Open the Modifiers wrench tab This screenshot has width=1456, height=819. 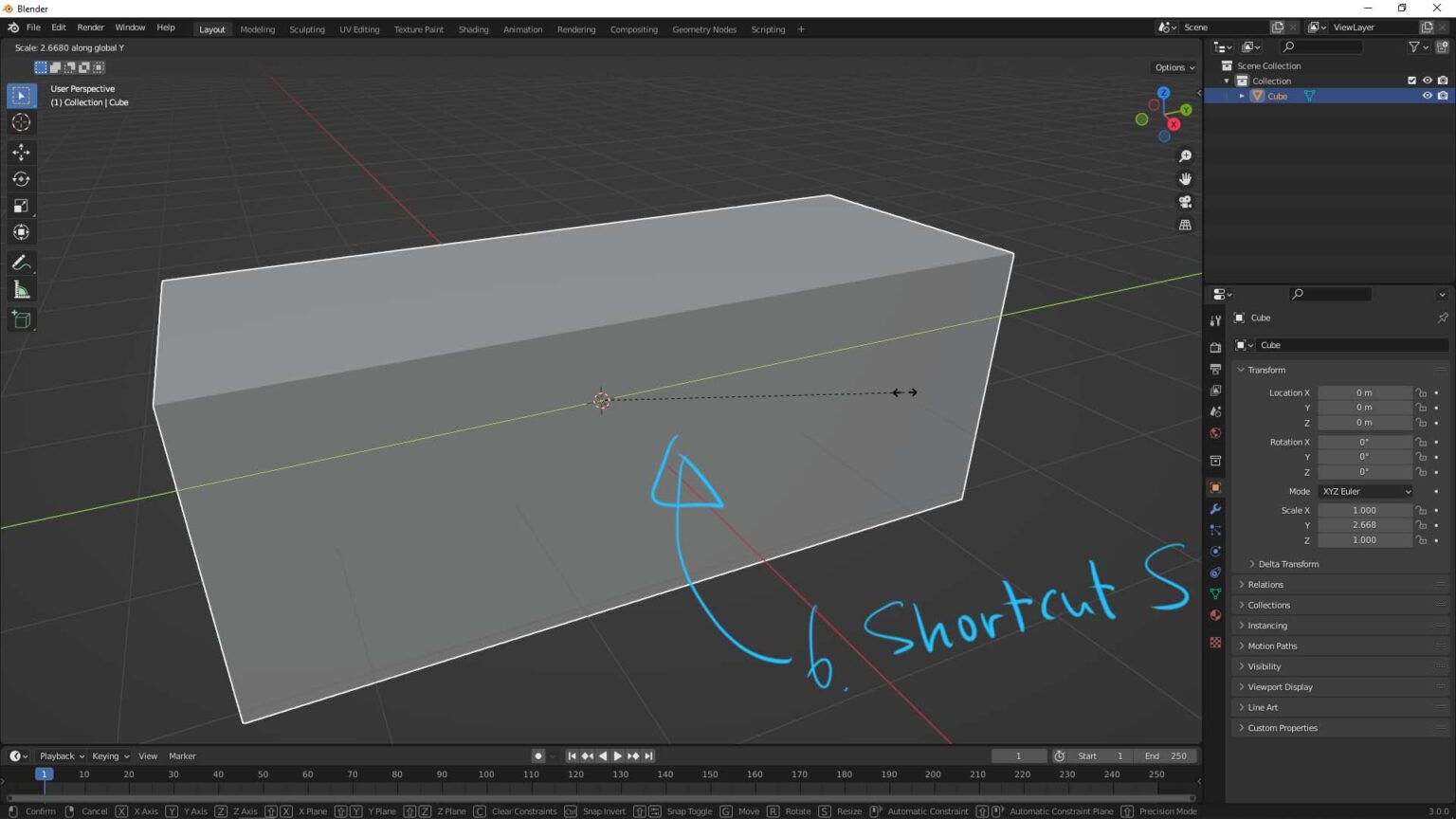tap(1215, 509)
